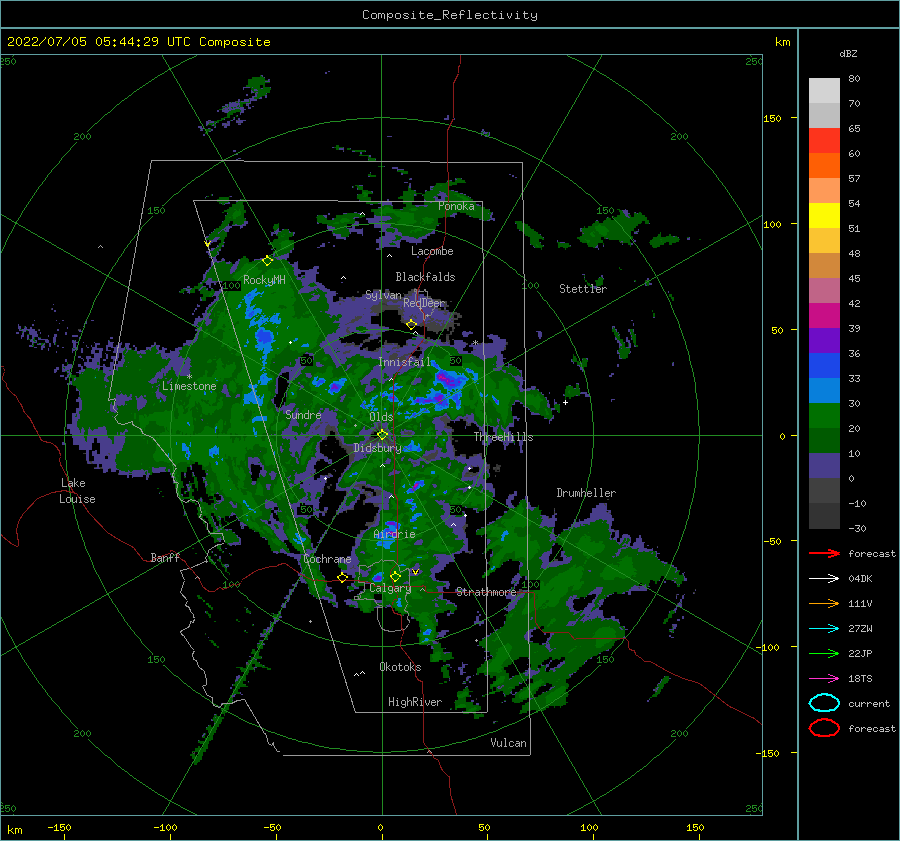
Task: Click the Banff label on the map
Action: pyautogui.click(x=165, y=557)
